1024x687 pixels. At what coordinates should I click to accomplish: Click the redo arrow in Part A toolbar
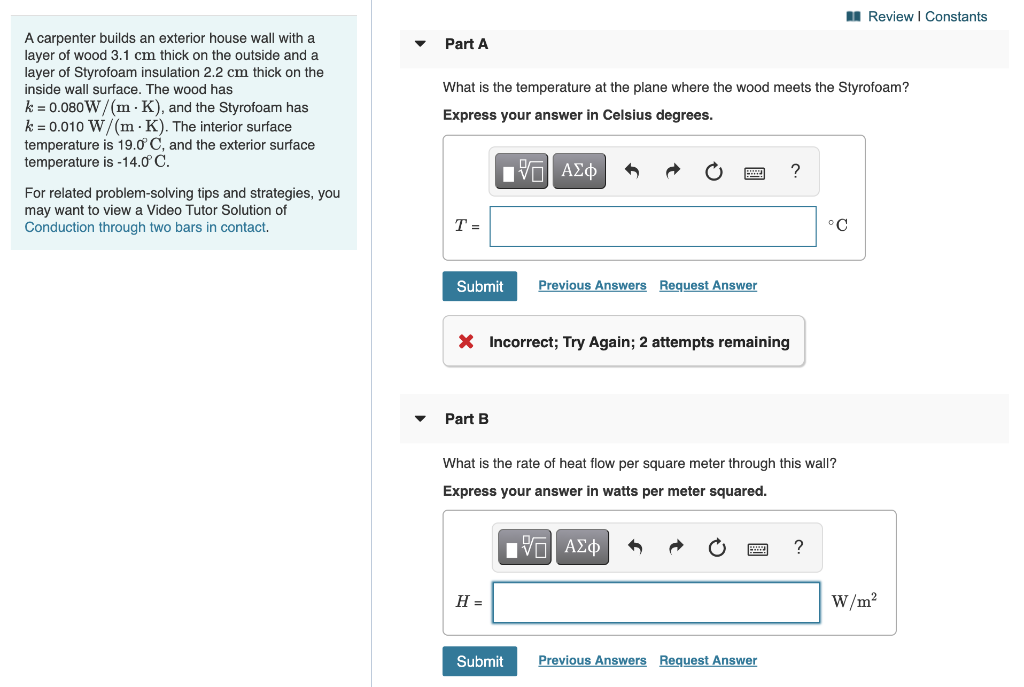tap(673, 171)
